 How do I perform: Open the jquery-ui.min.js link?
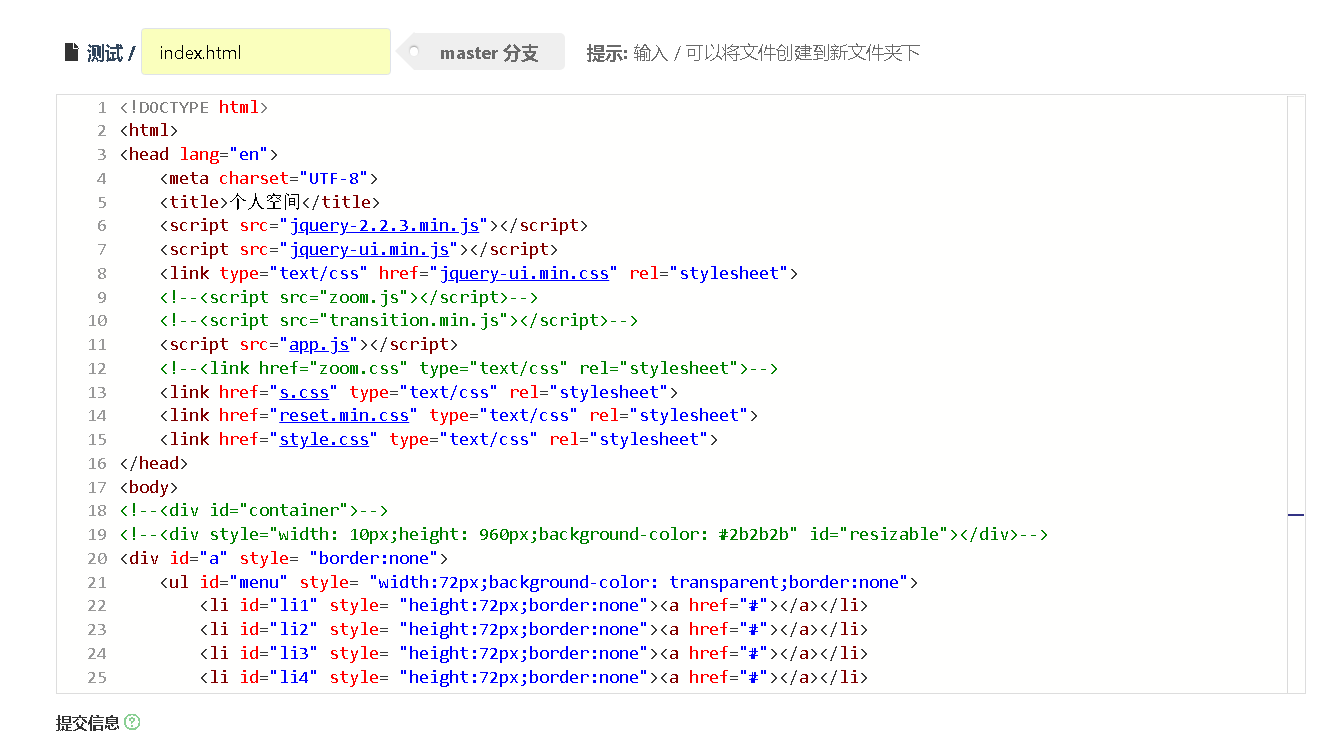[x=369, y=249]
